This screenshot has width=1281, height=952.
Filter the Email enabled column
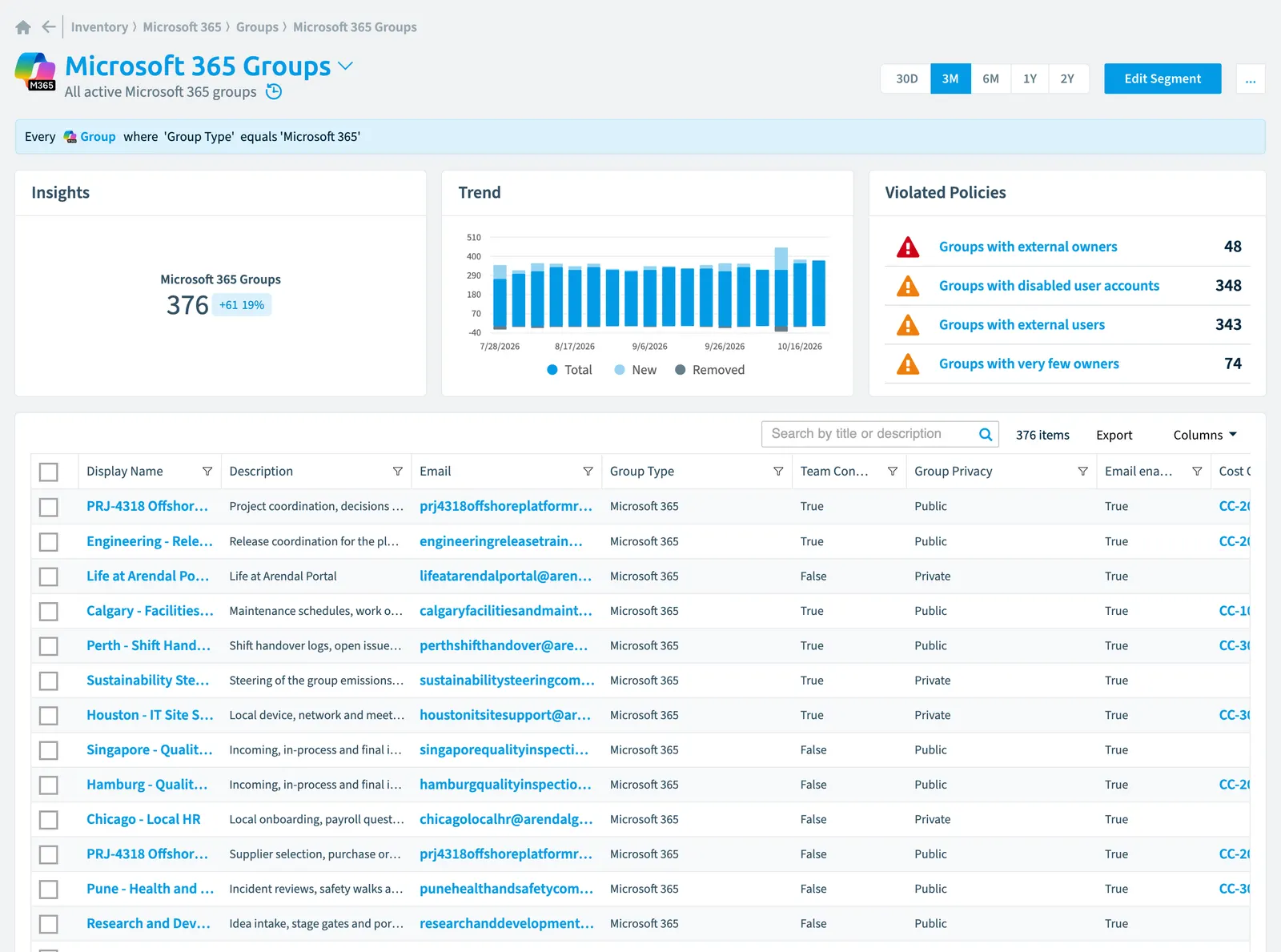click(x=1197, y=472)
